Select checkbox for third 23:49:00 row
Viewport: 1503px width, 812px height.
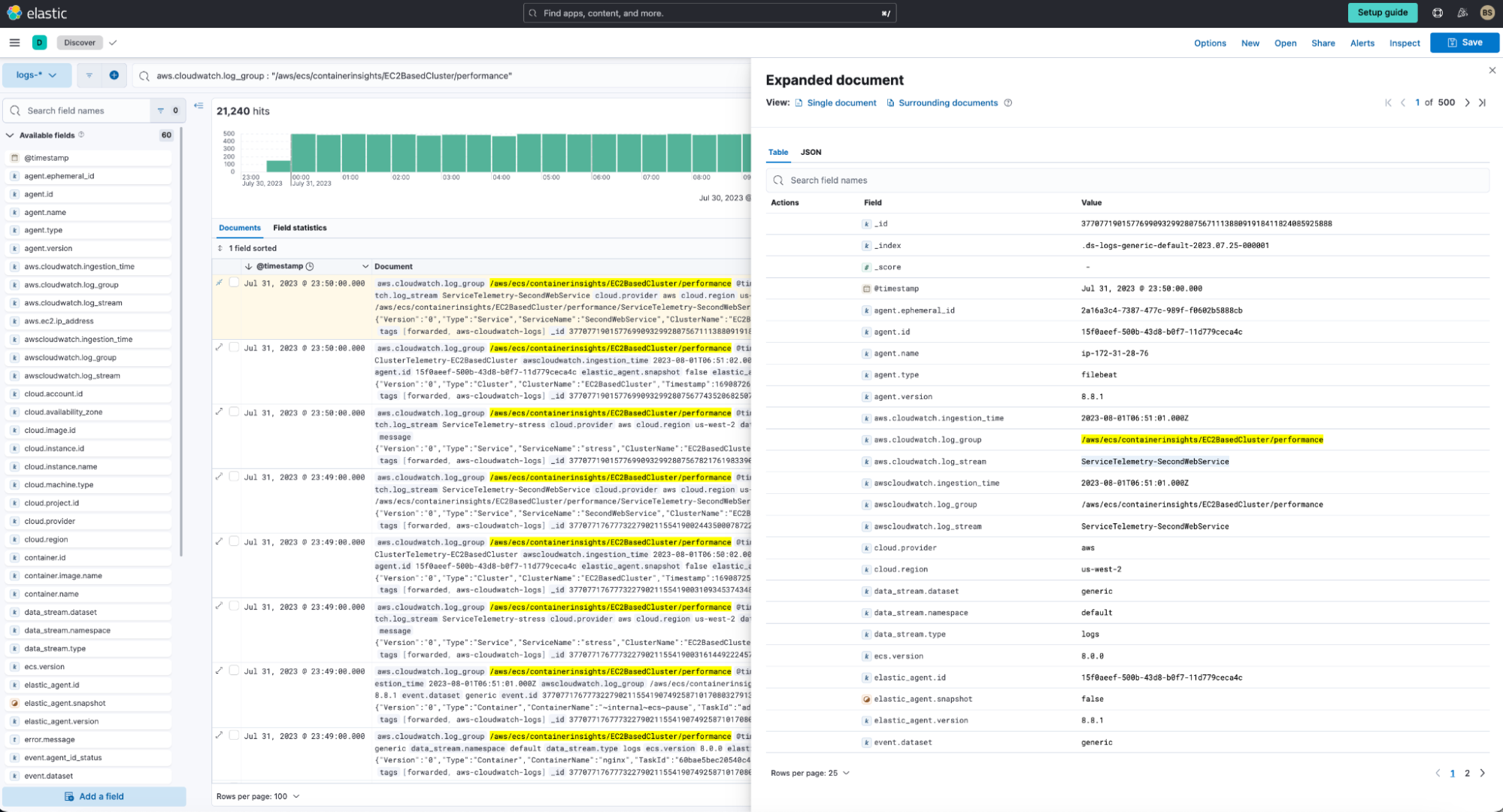point(234,606)
